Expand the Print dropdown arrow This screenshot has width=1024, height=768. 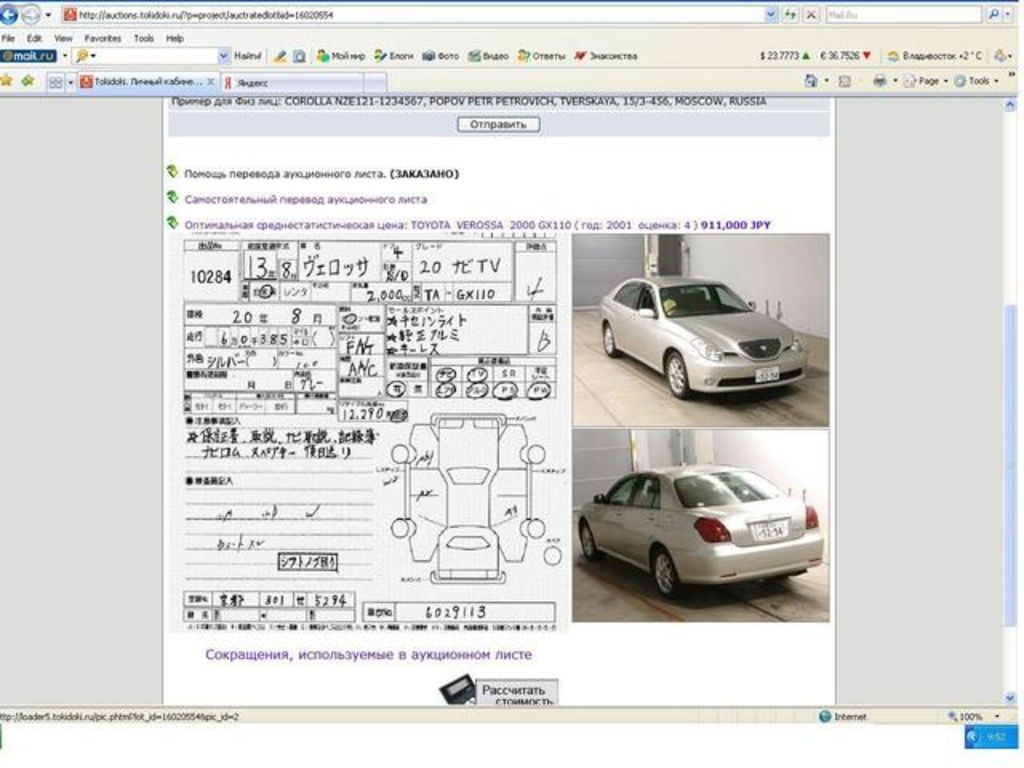895,81
